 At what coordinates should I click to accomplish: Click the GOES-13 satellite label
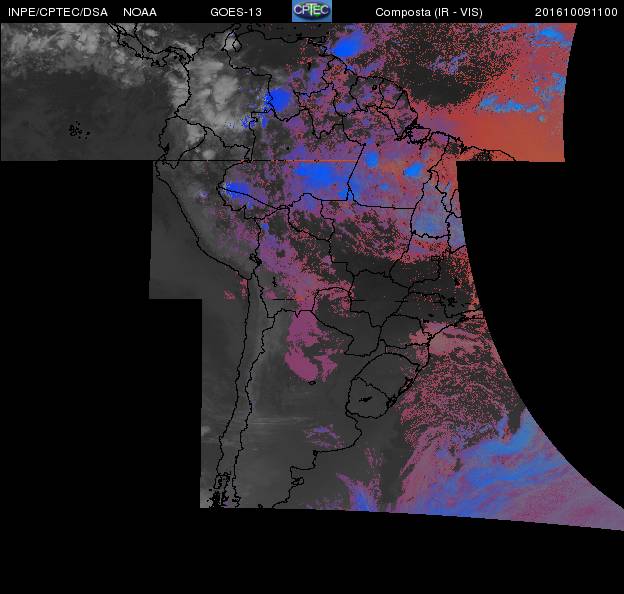(x=236, y=12)
